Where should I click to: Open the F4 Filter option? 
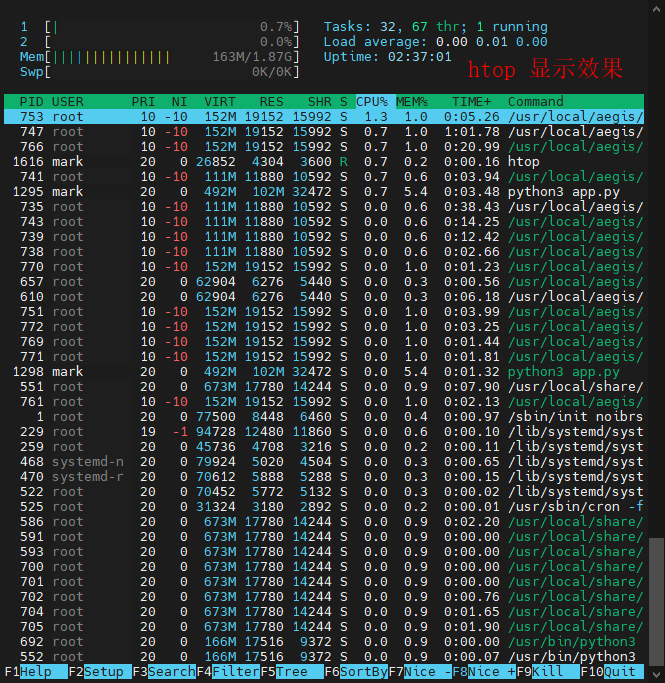pyautogui.click(x=228, y=671)
